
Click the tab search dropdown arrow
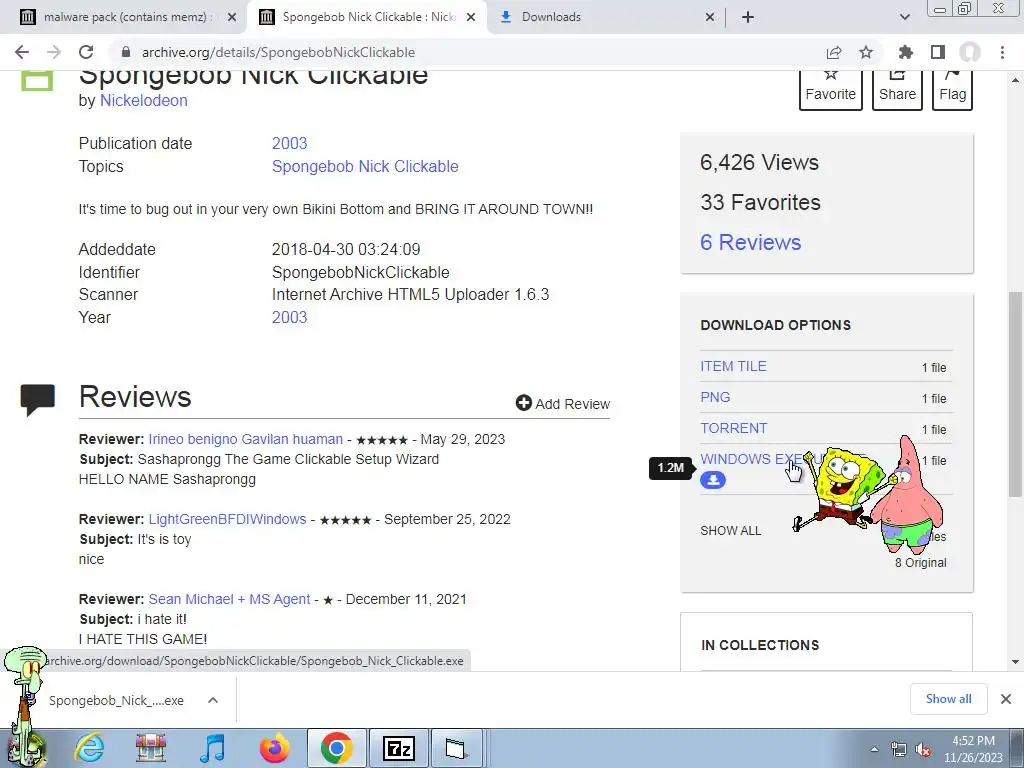904,17
